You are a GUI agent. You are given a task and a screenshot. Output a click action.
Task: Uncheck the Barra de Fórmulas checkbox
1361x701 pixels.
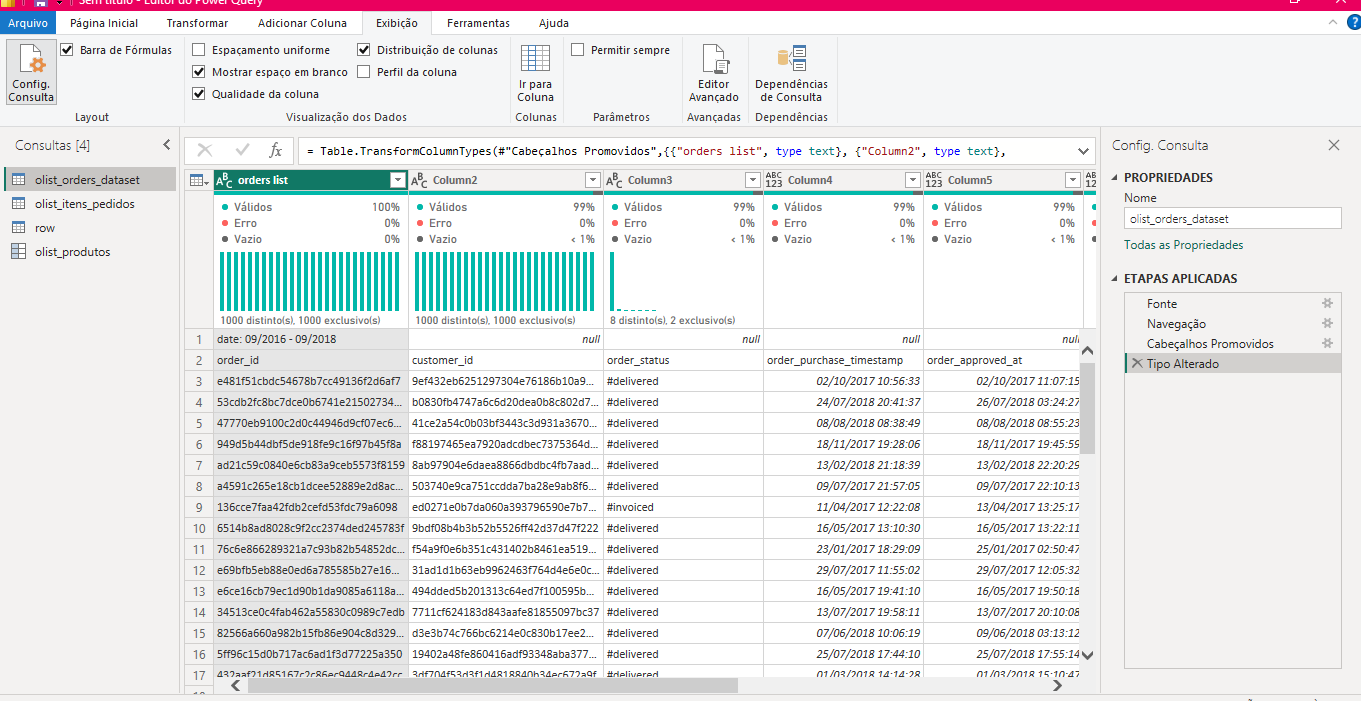67,49
